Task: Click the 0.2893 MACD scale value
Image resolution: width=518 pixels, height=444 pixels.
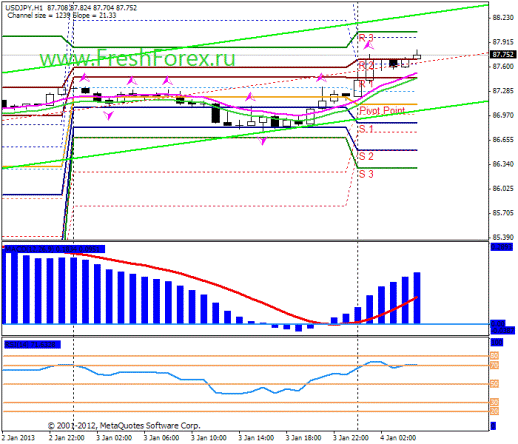Action: tap(502, 247)
